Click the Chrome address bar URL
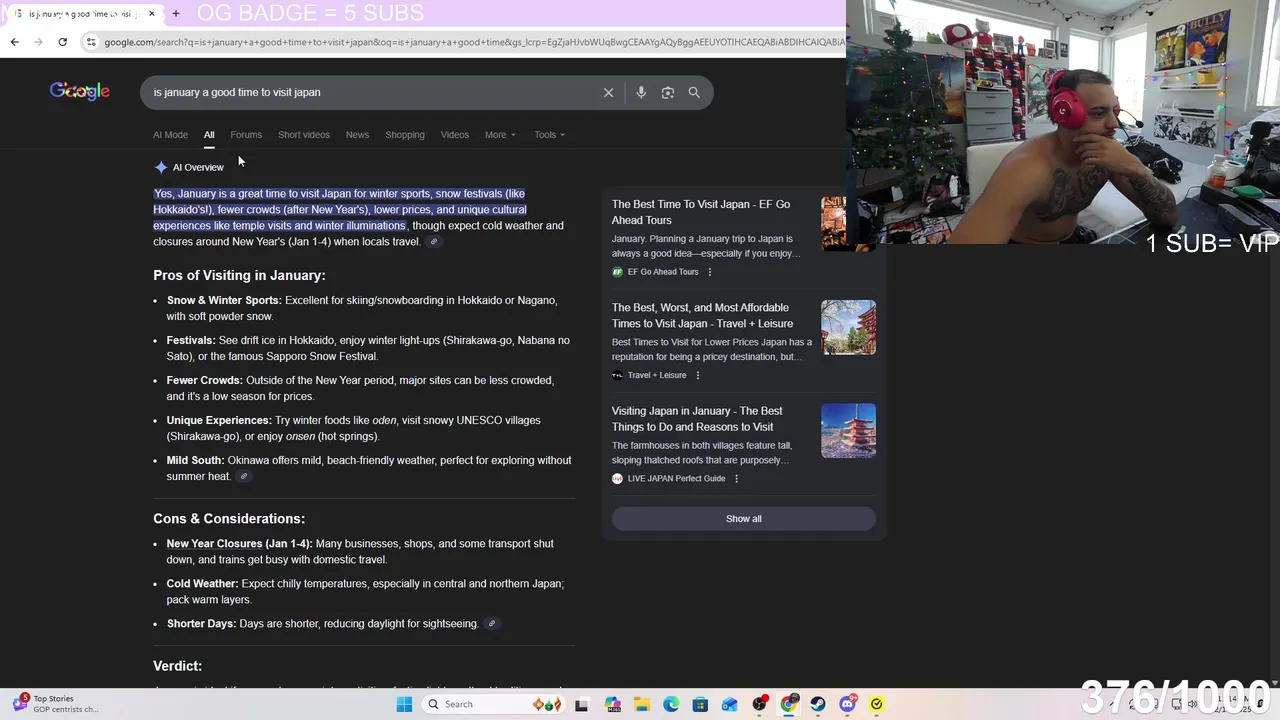This screenshot has width=1280, height=720. (474, 42)
